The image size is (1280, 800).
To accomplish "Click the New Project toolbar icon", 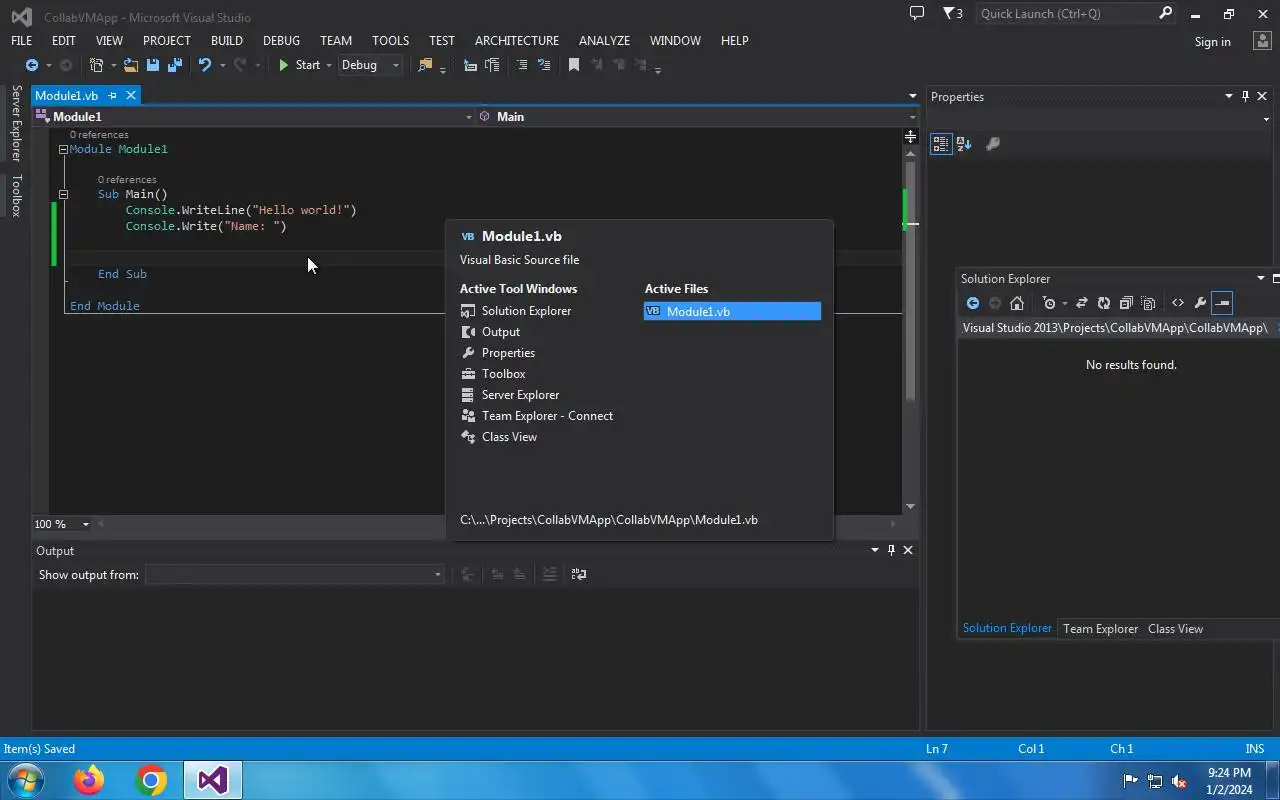I will (x=96, y=65).
